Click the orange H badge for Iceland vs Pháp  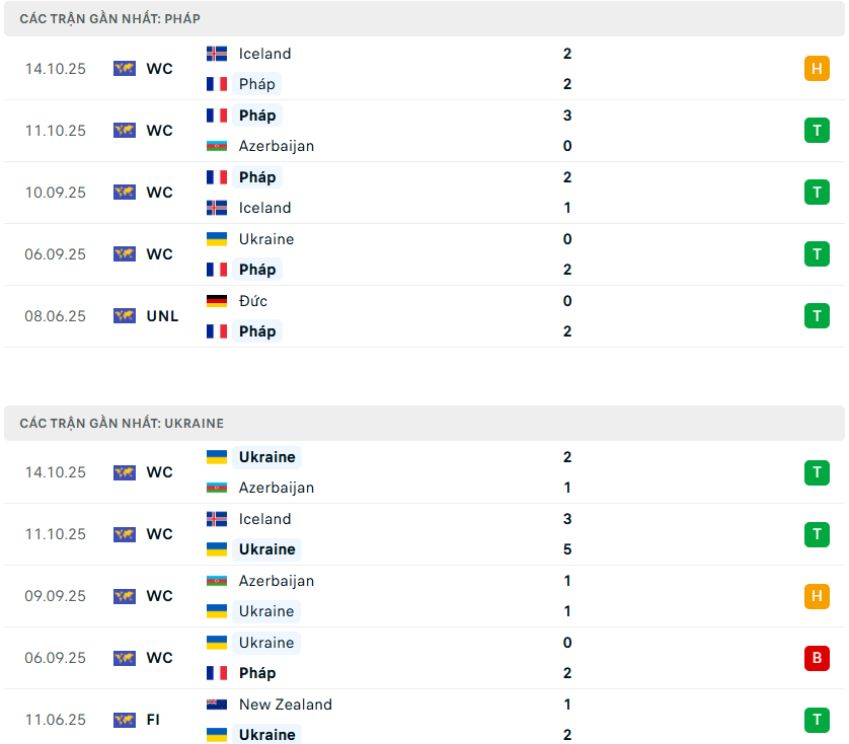point(816,68)
